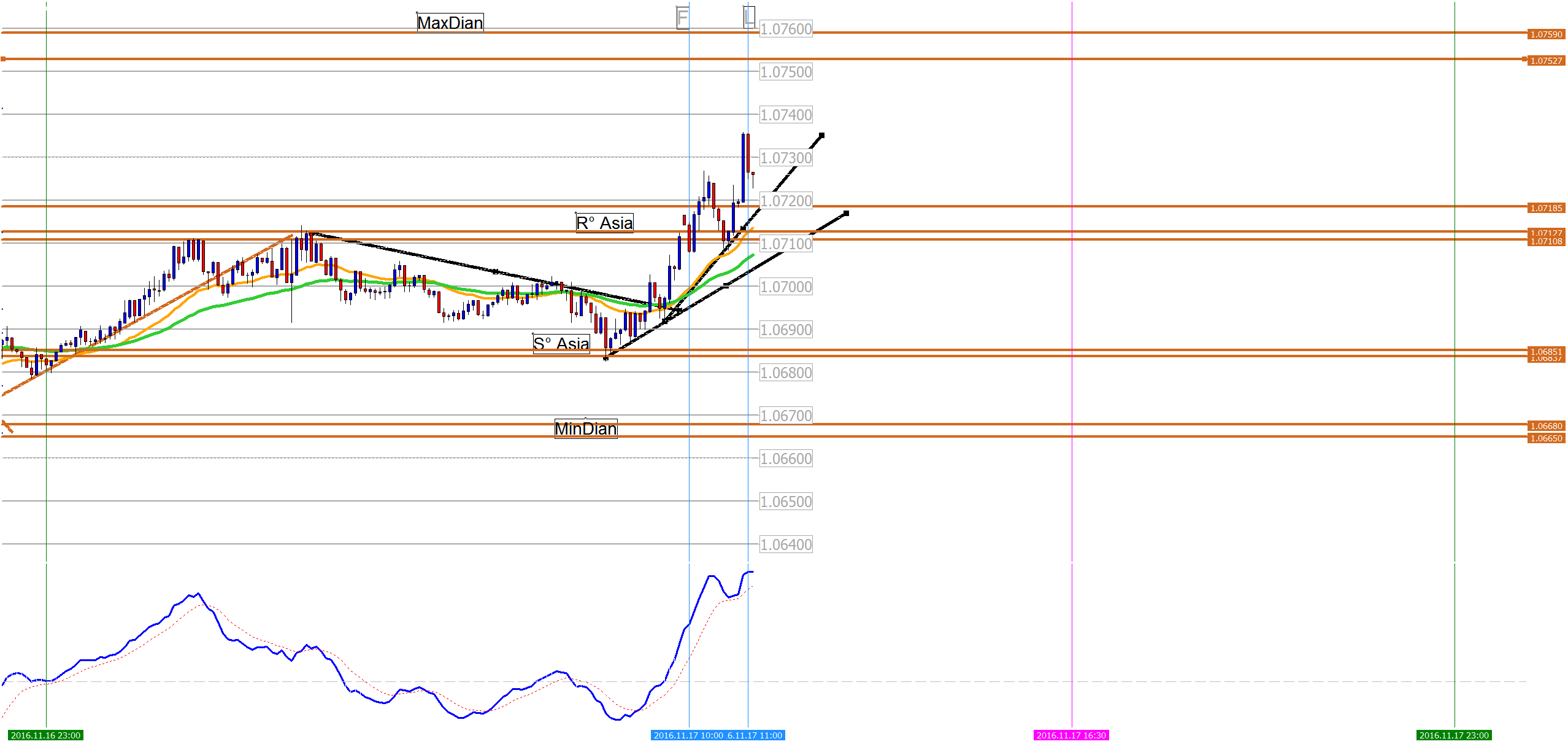Click the 1.06650 price tag
This screenshot has width=1568, height=744.
tap(1546, 438)
